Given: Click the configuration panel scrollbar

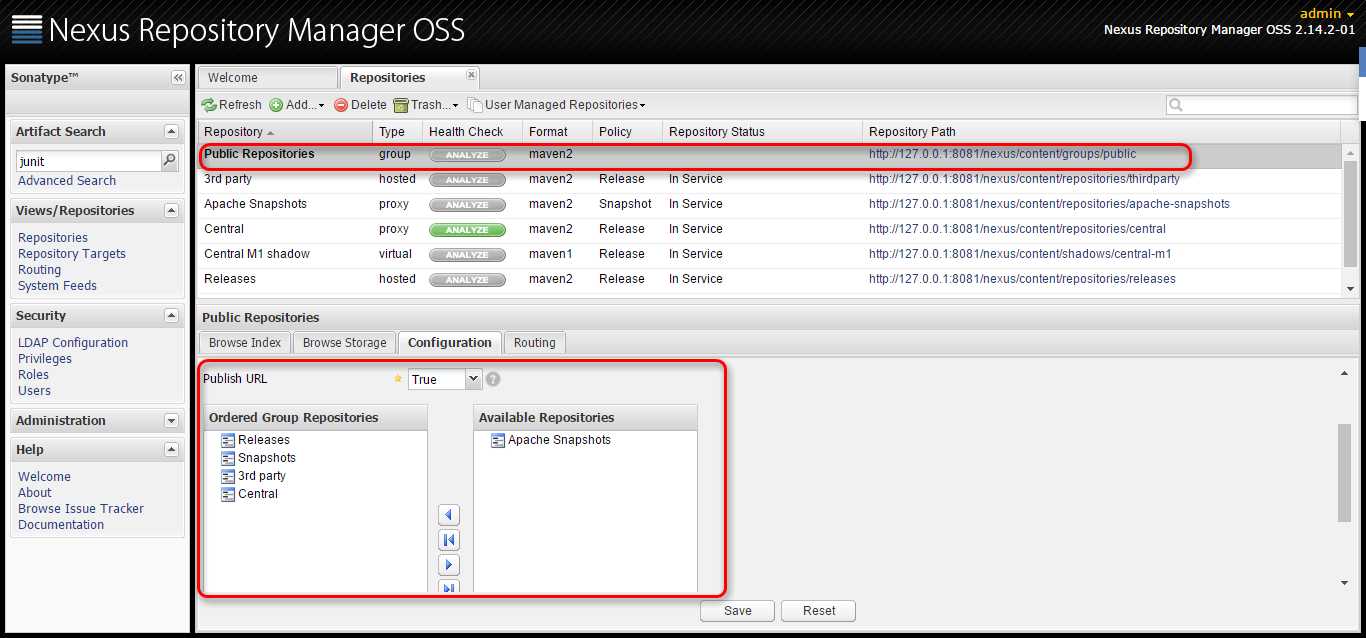Looking at the screenshot, I should 1344,473.
